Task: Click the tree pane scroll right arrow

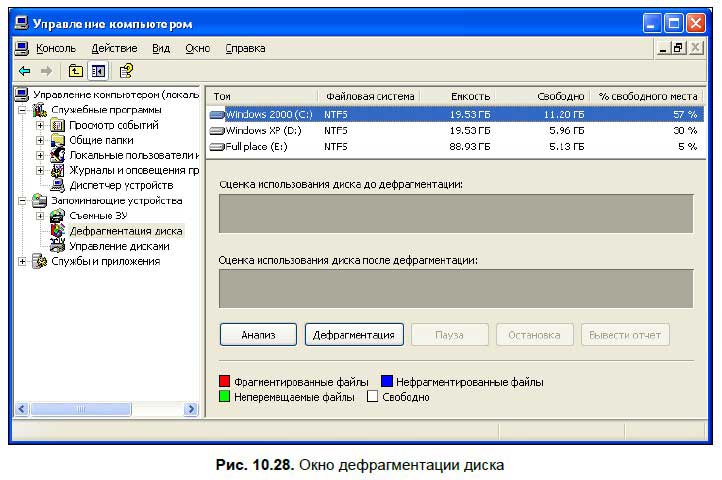Action: [191, 409]
